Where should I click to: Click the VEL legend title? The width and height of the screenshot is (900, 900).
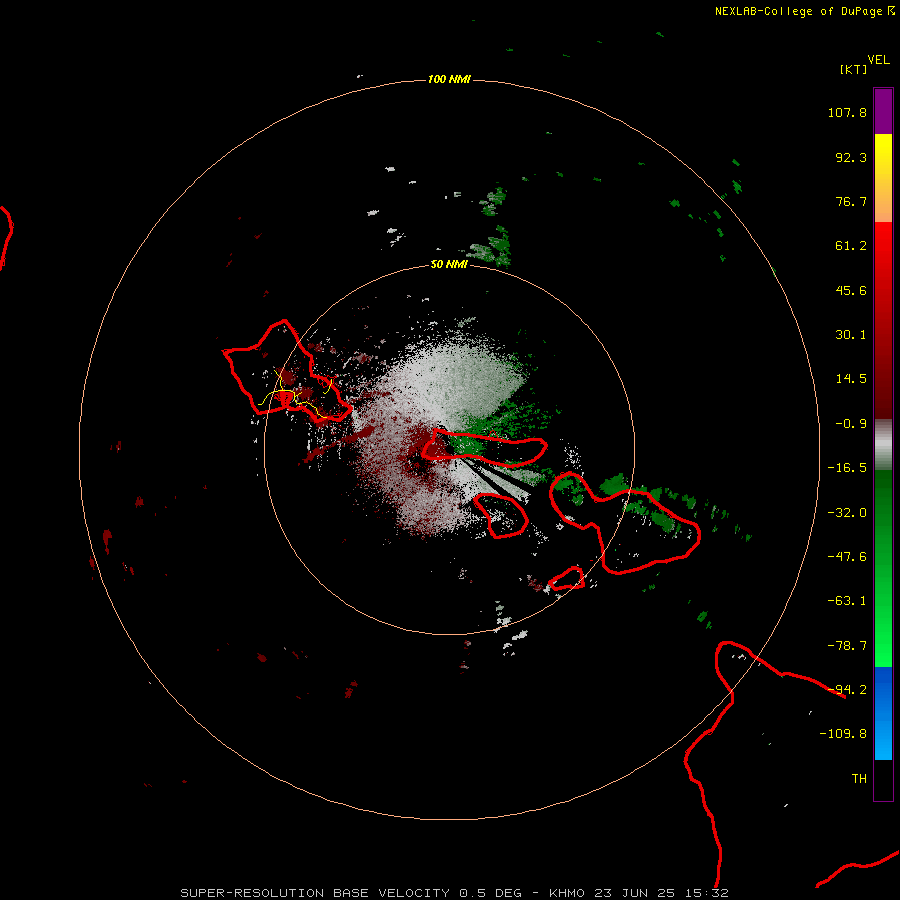878,59
